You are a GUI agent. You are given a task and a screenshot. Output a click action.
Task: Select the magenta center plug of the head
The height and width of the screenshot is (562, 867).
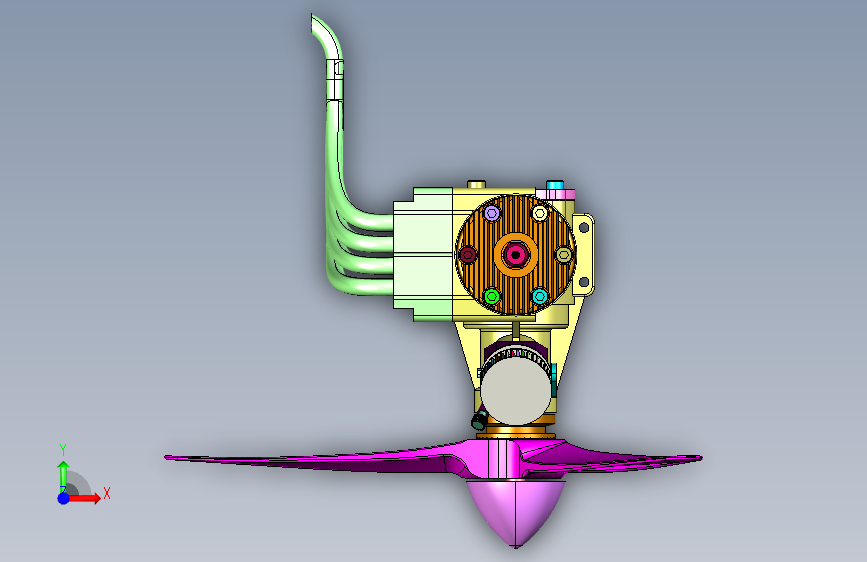516,255
